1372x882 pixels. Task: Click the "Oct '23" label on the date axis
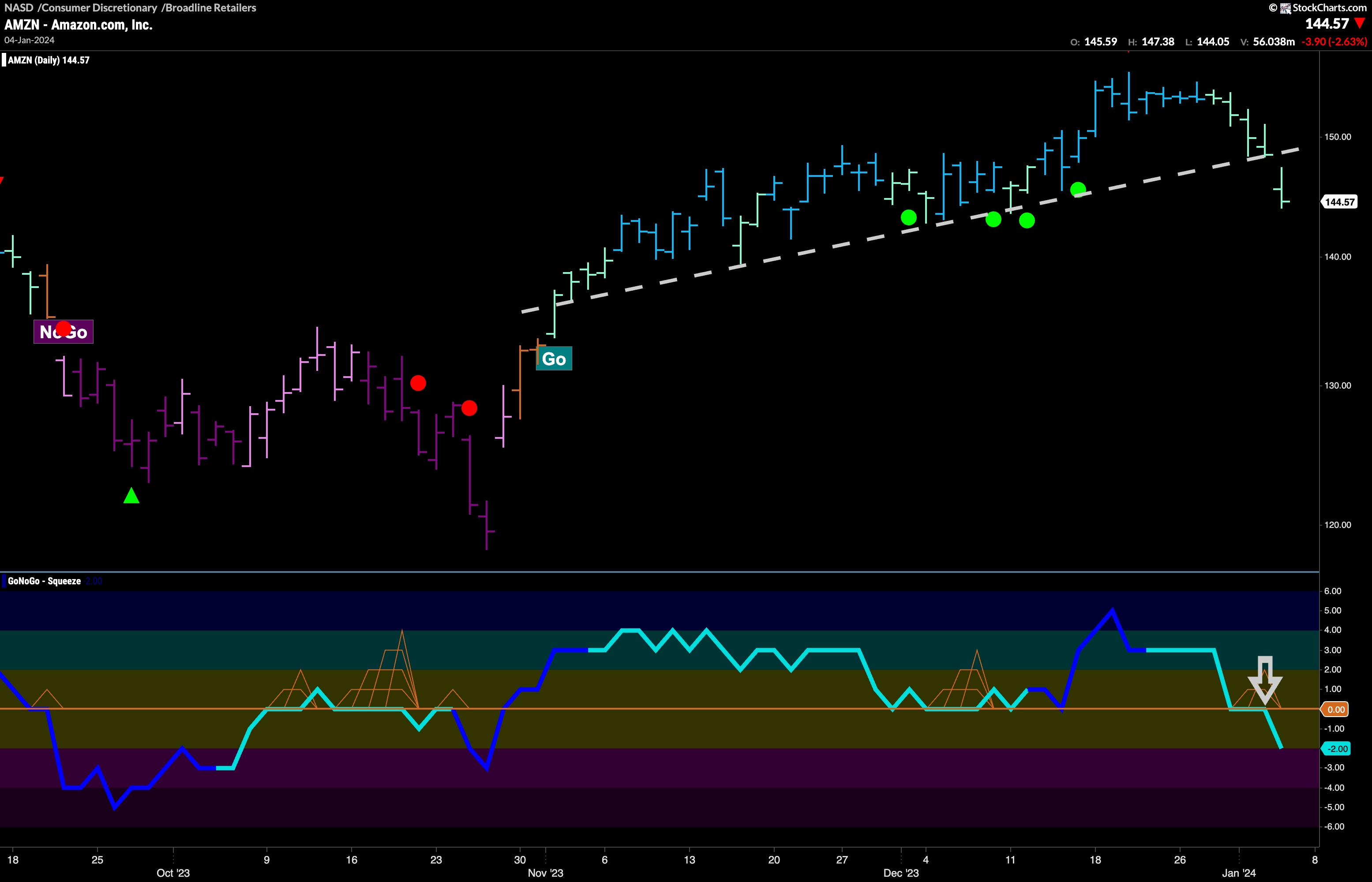pyautogui.click(x=173, y=873)
